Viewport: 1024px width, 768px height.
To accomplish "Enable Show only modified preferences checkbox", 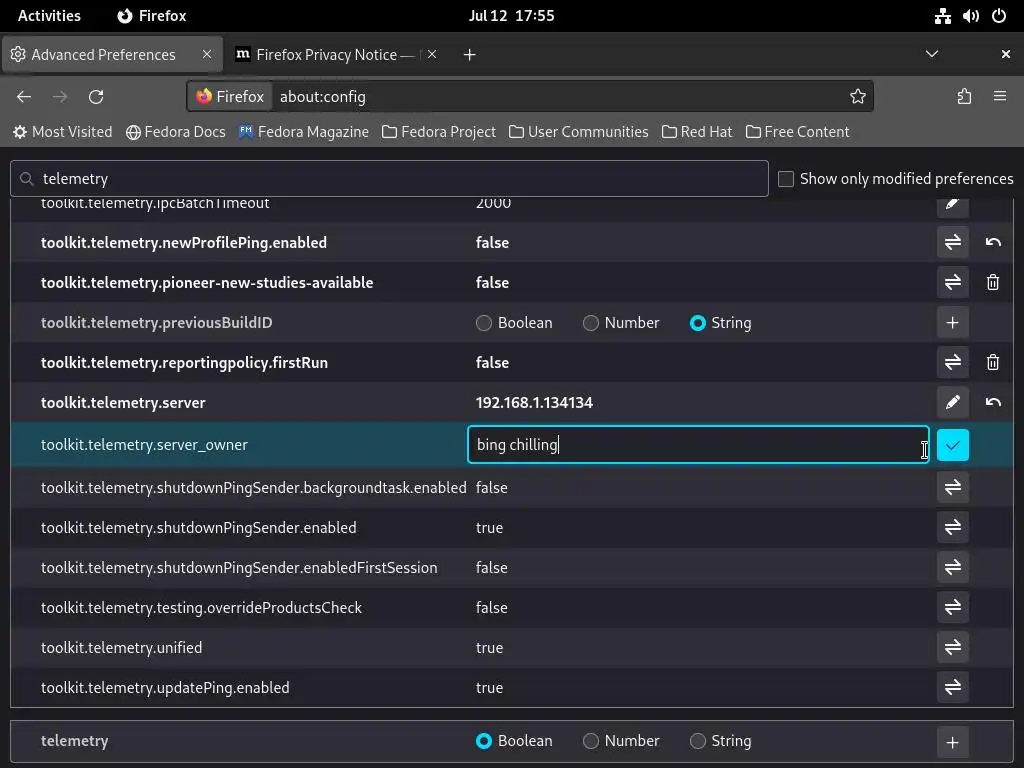I will click(x=786, y=179).
